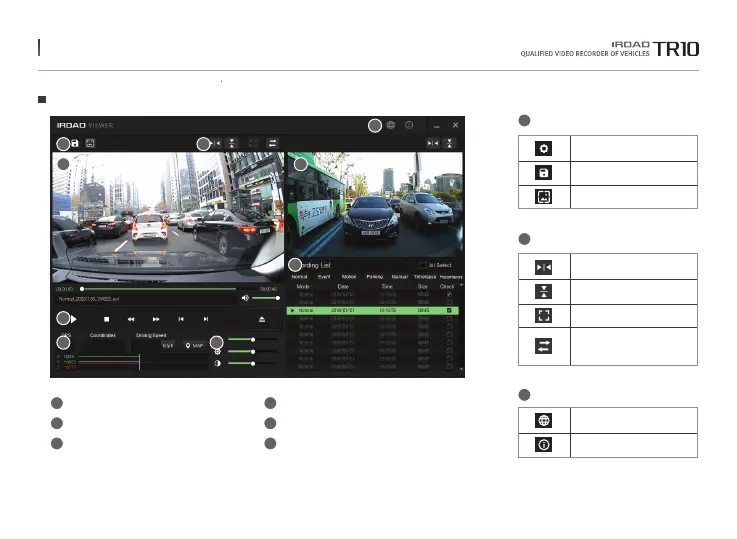Swap front and rear video views
Screen dimensions: 737x539
point(273,143)
